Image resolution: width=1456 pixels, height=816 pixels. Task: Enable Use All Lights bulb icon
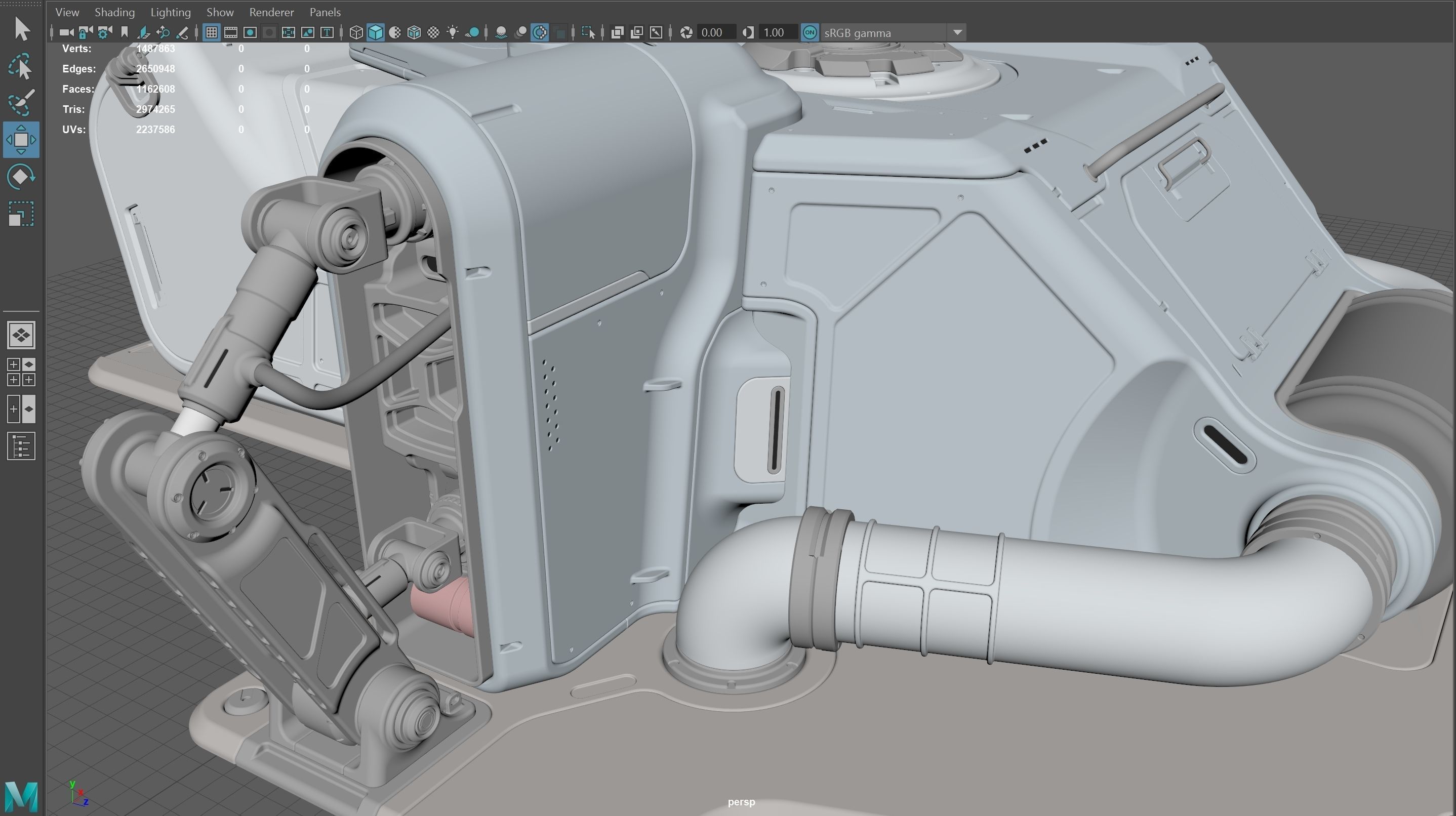tap(452, 33)
